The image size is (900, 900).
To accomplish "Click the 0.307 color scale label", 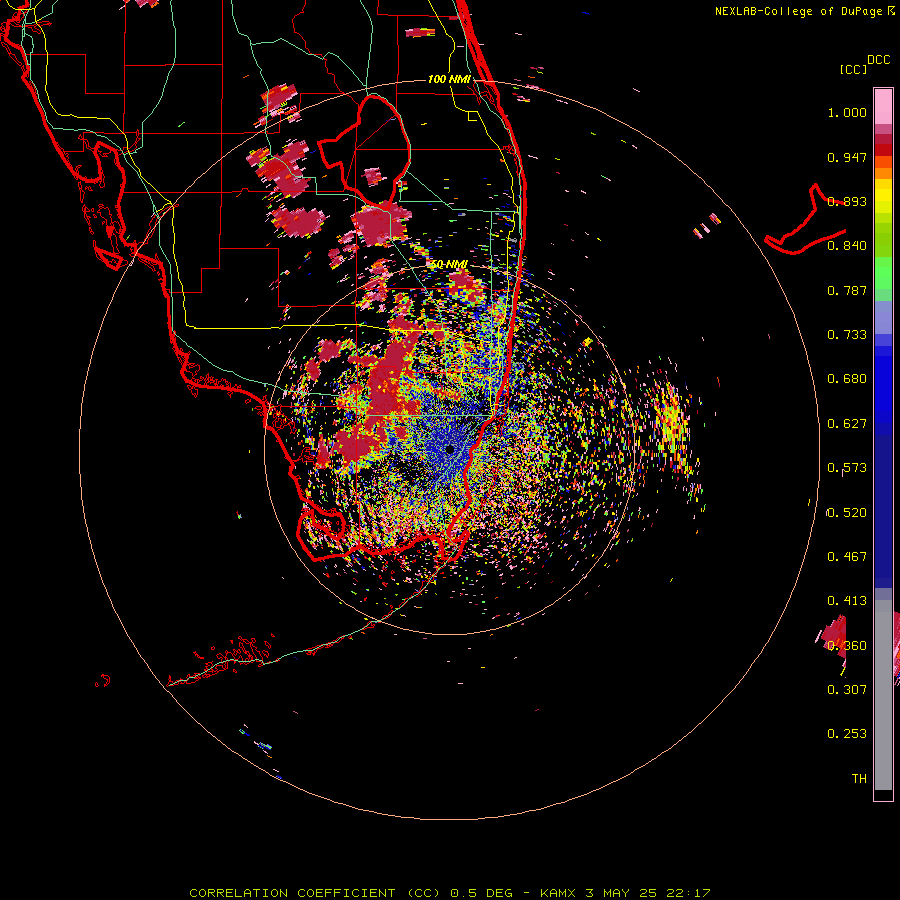I will 847,689.
